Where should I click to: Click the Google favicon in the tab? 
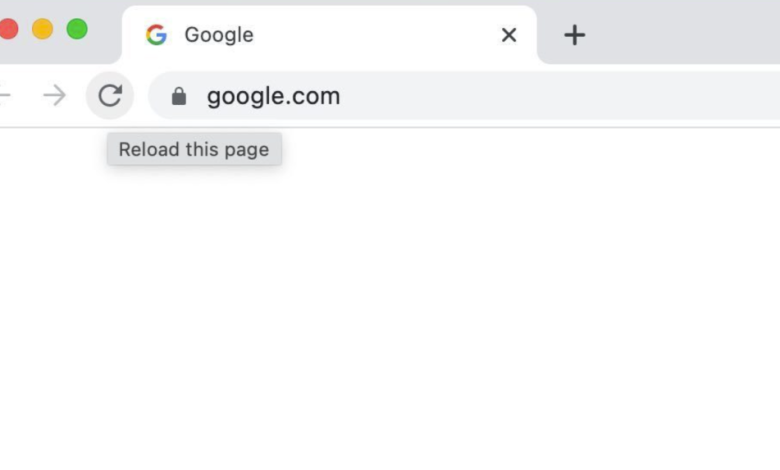(156, 35)
